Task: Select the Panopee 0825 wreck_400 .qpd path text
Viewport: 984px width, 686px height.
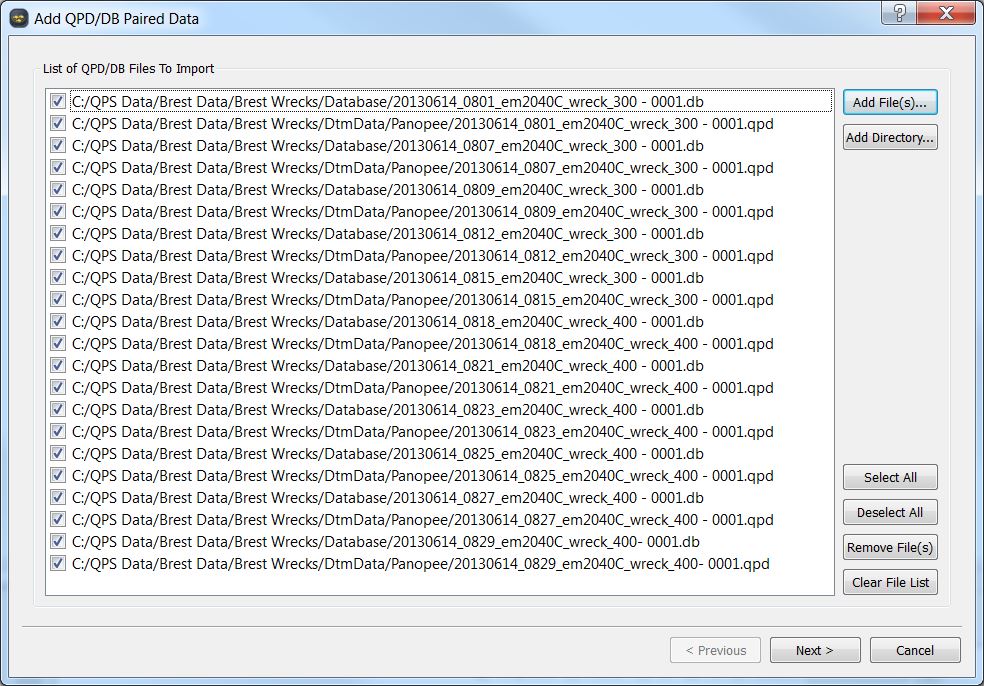Action: (x=422, y=476)
